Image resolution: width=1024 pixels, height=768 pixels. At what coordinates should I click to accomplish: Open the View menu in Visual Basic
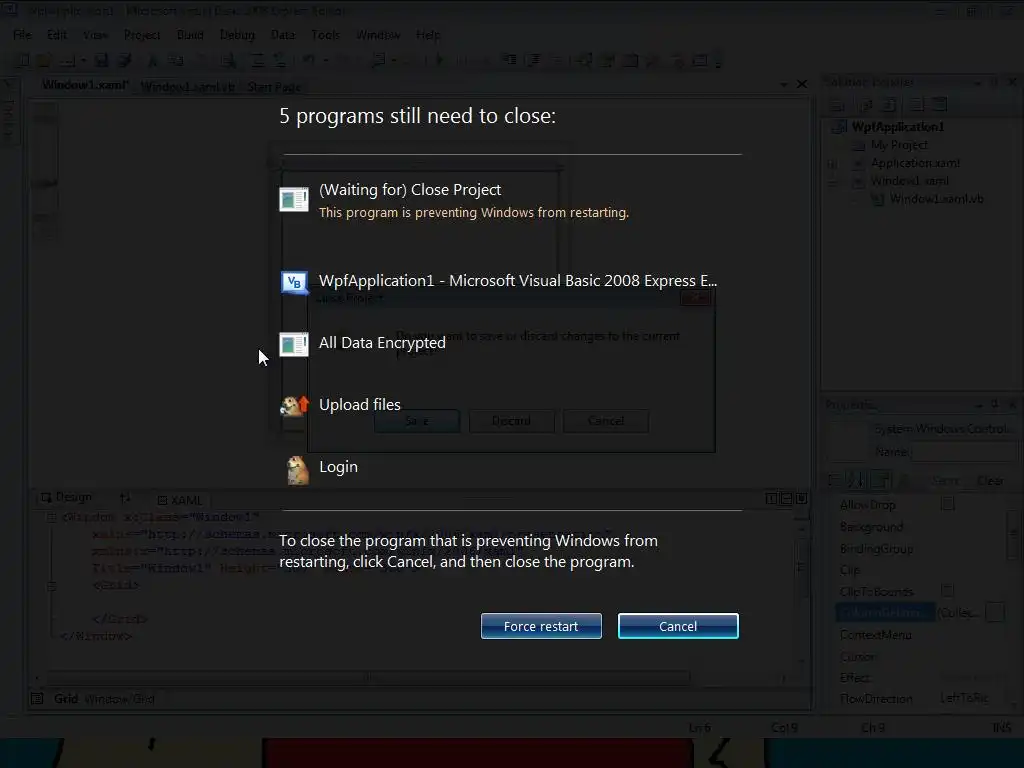coord(95,35)
